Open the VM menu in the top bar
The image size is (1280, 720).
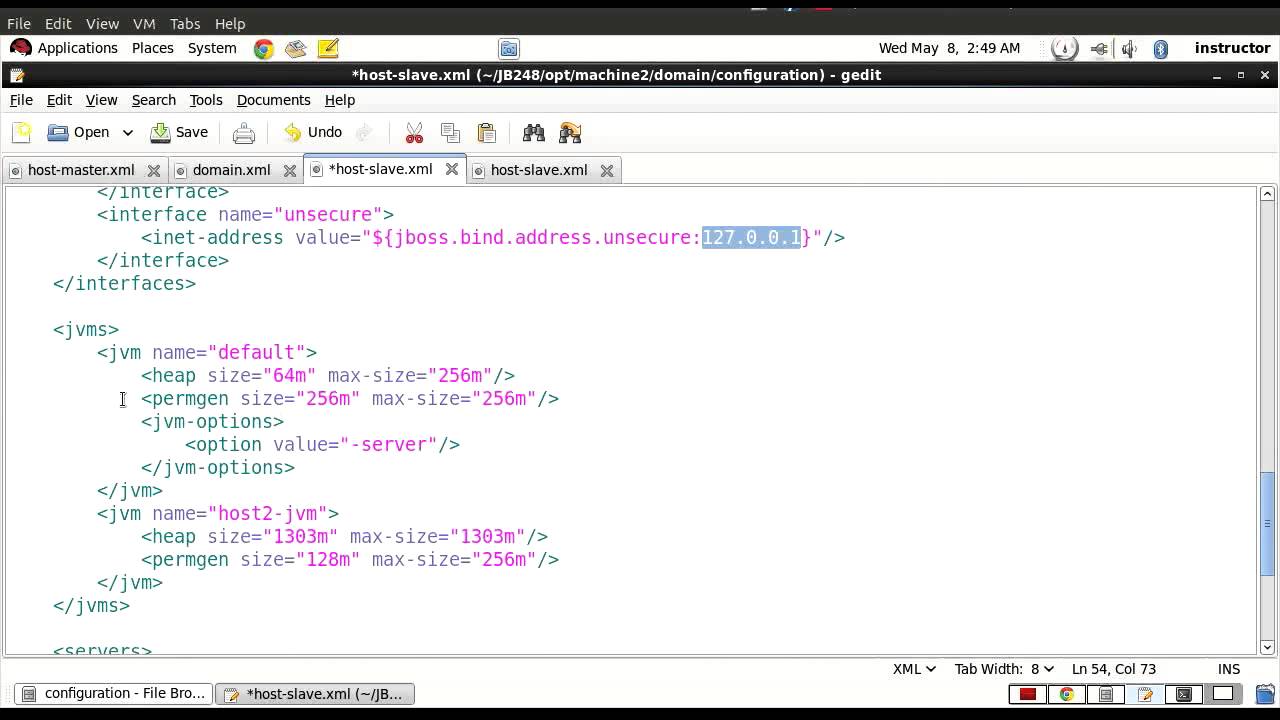(144, 23)
